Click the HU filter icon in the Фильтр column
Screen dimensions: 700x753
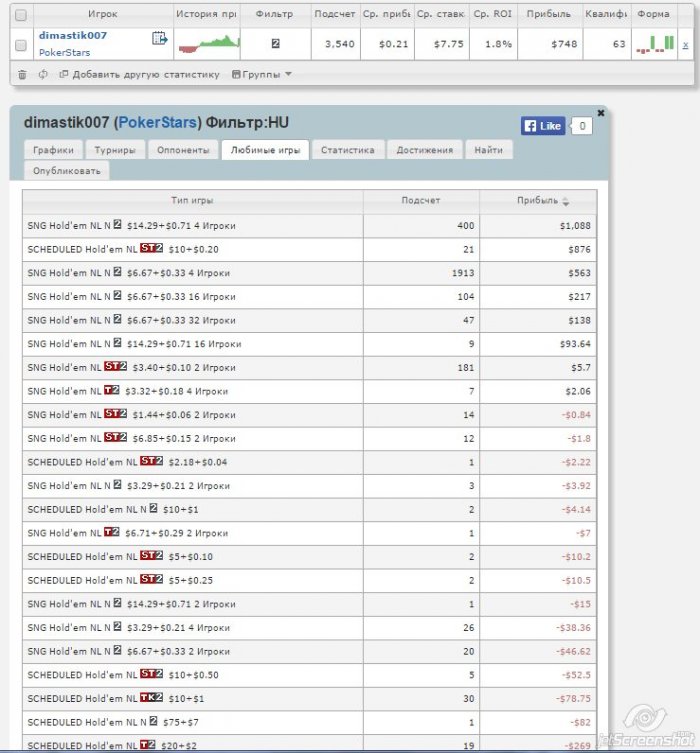[275, 44]
